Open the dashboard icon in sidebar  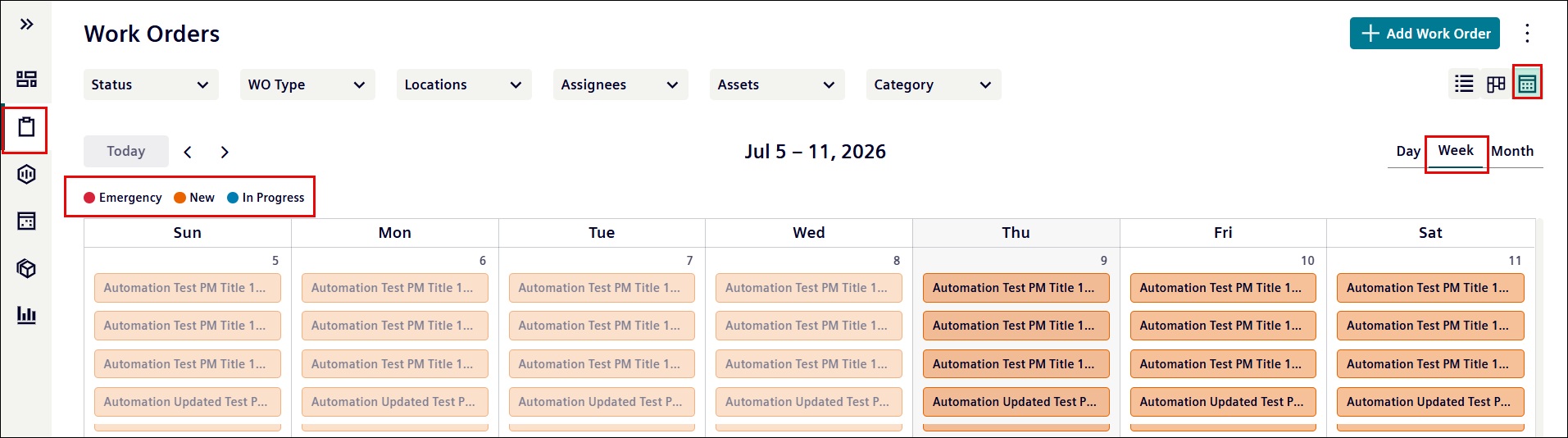pos(27,79)
